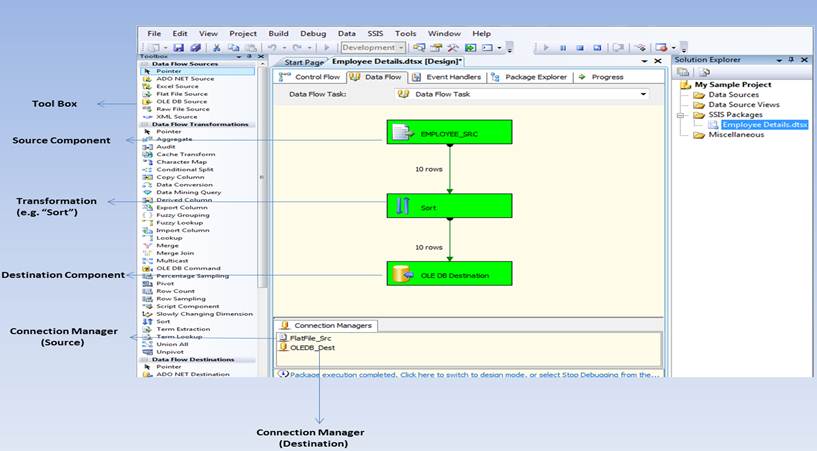
Task: Select the EMPLOYEE_SRC source component
Action: [x=449, y=132]
